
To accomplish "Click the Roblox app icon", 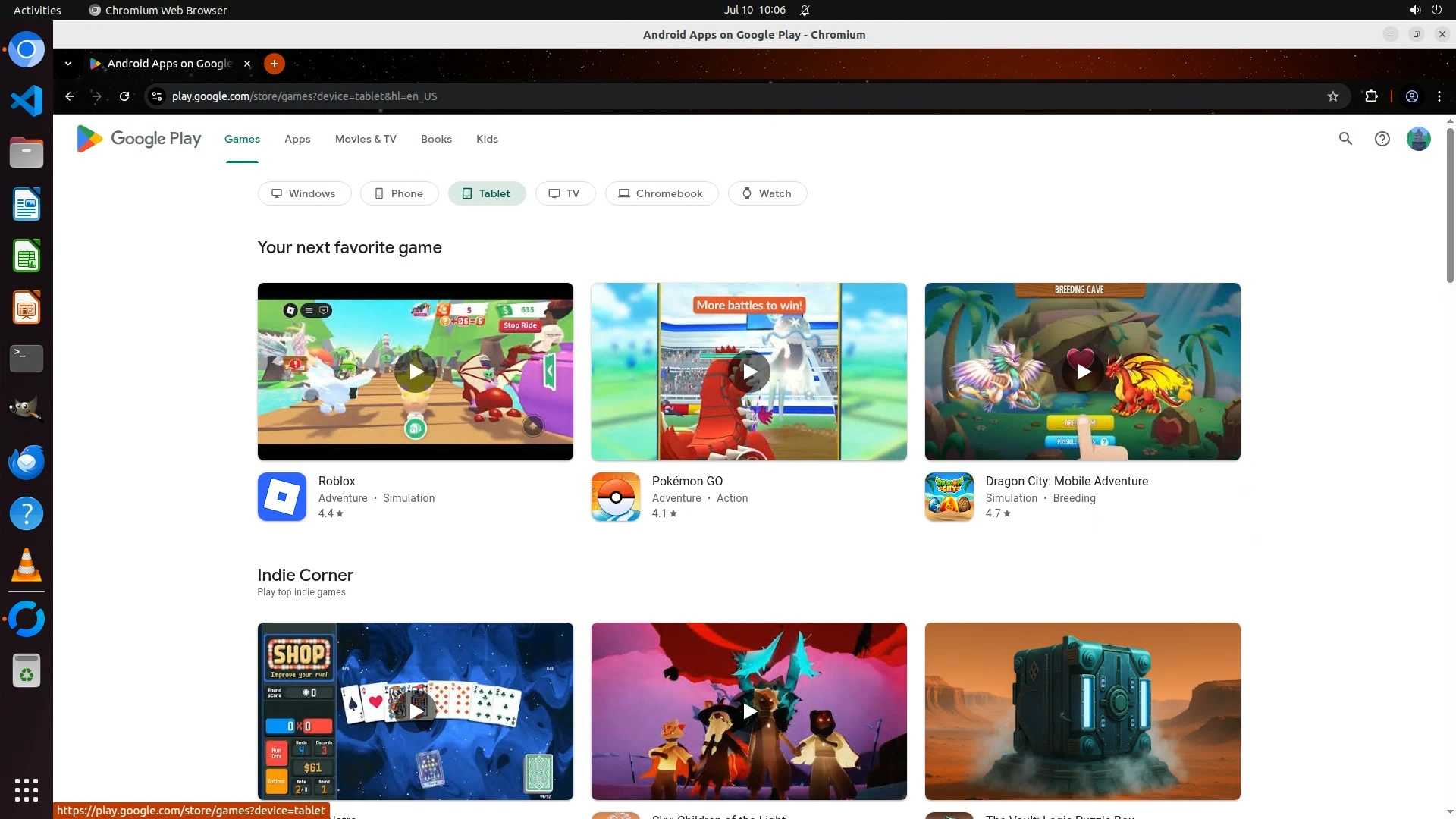I will (x=281, y=497).
